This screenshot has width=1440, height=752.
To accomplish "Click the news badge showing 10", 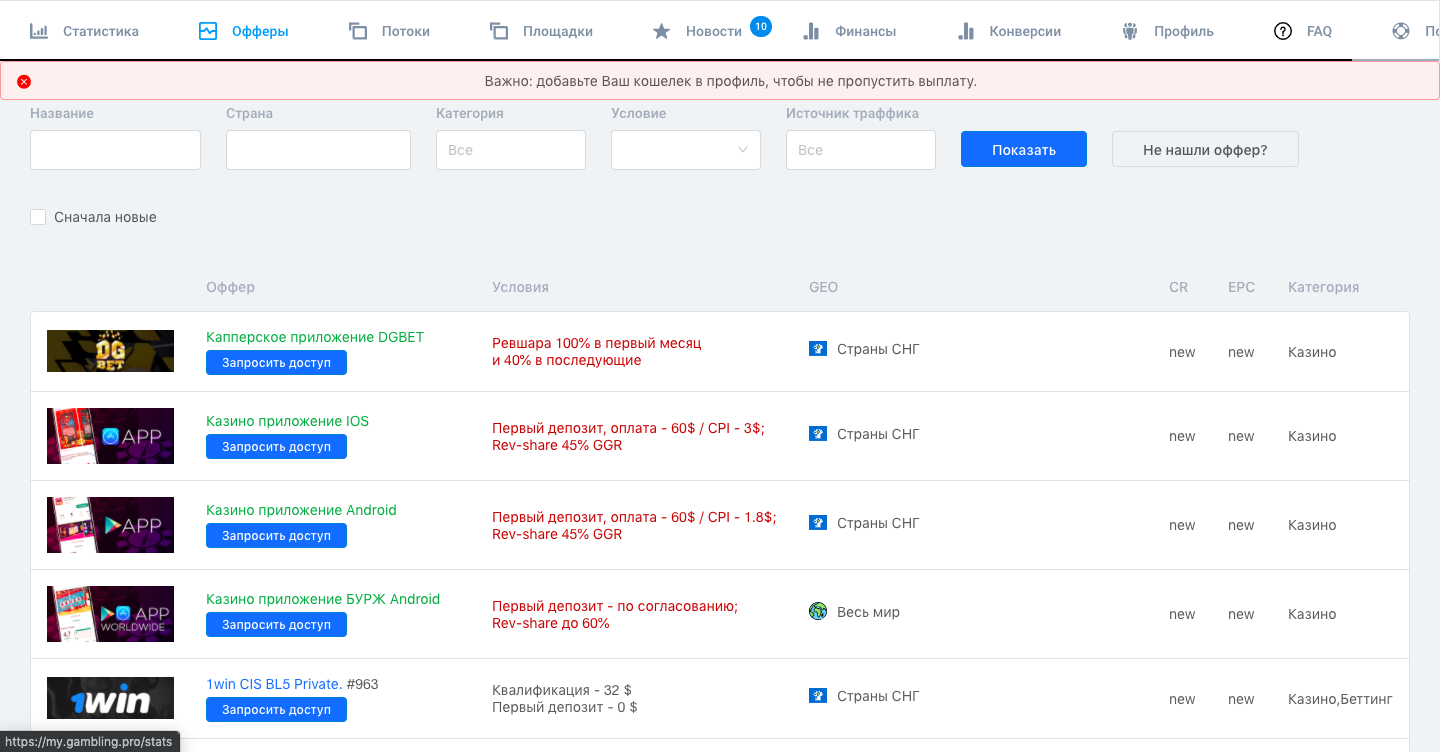I will [760, 26].
